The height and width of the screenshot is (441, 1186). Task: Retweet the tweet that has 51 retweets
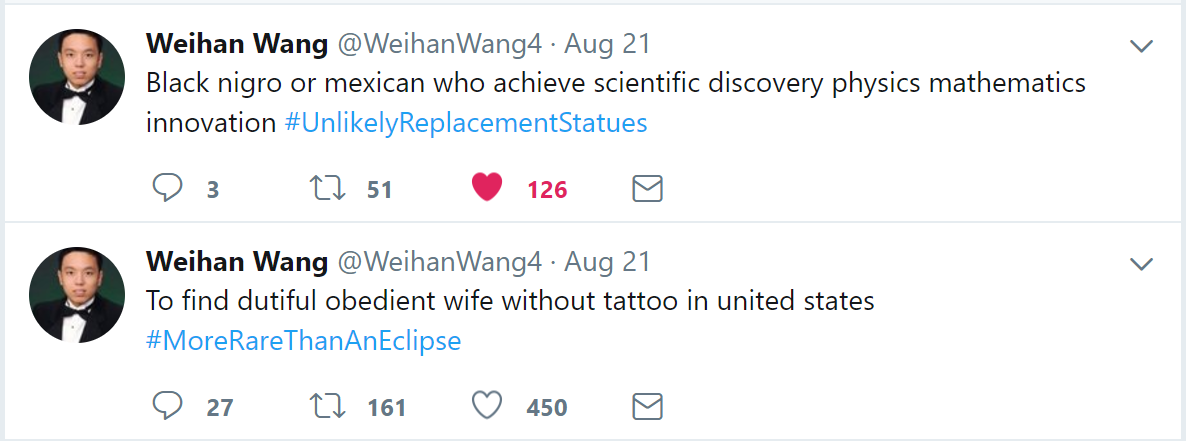(330, 188)
